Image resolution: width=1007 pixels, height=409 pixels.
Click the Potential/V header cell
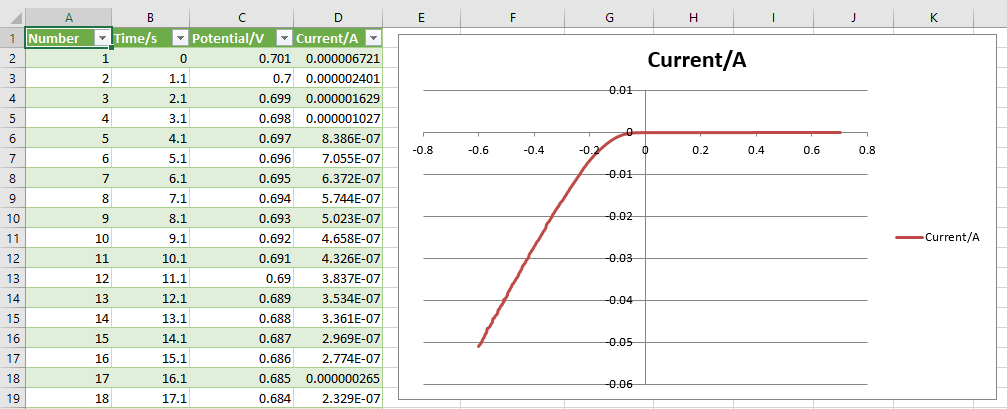241,39
